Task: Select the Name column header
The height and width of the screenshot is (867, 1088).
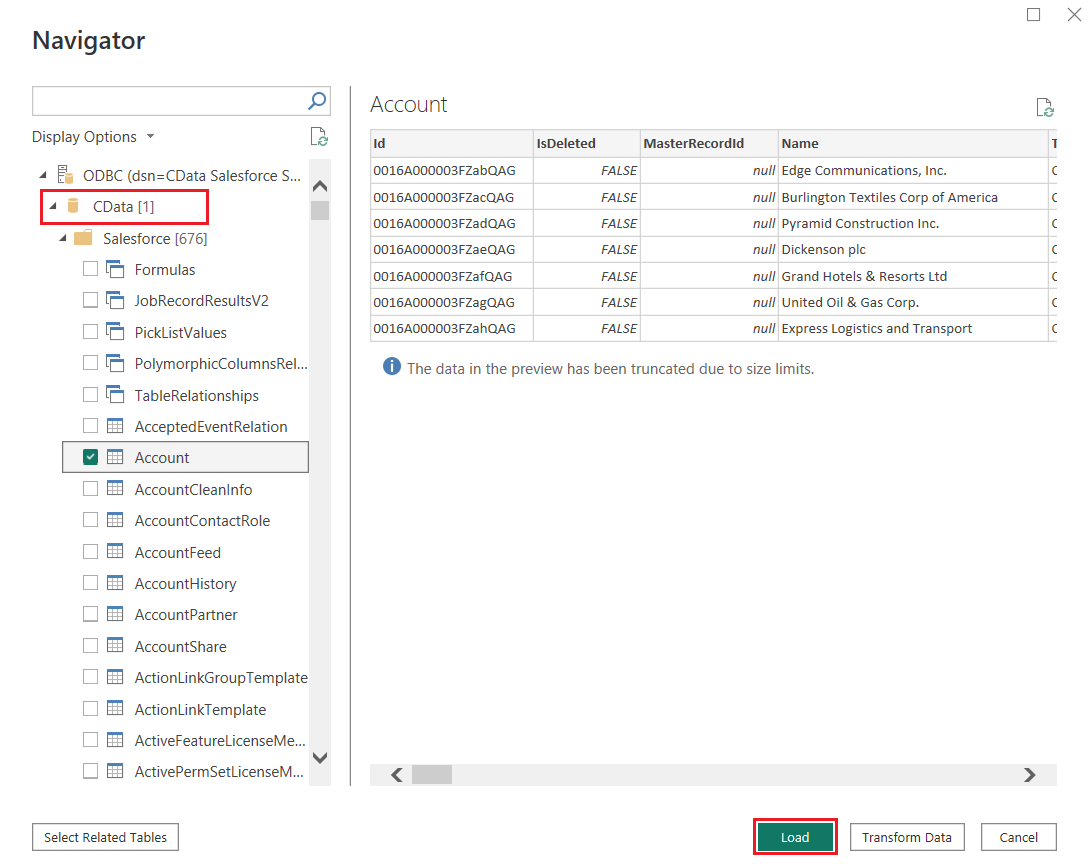Action: click(910, 143)
